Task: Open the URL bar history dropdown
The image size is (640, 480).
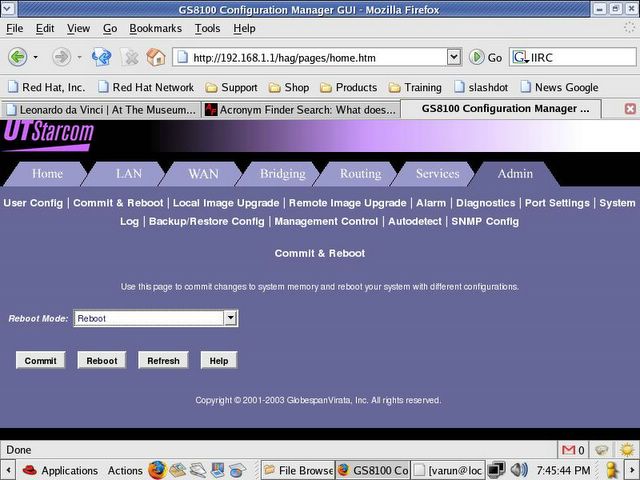Action: click(454, 57)
